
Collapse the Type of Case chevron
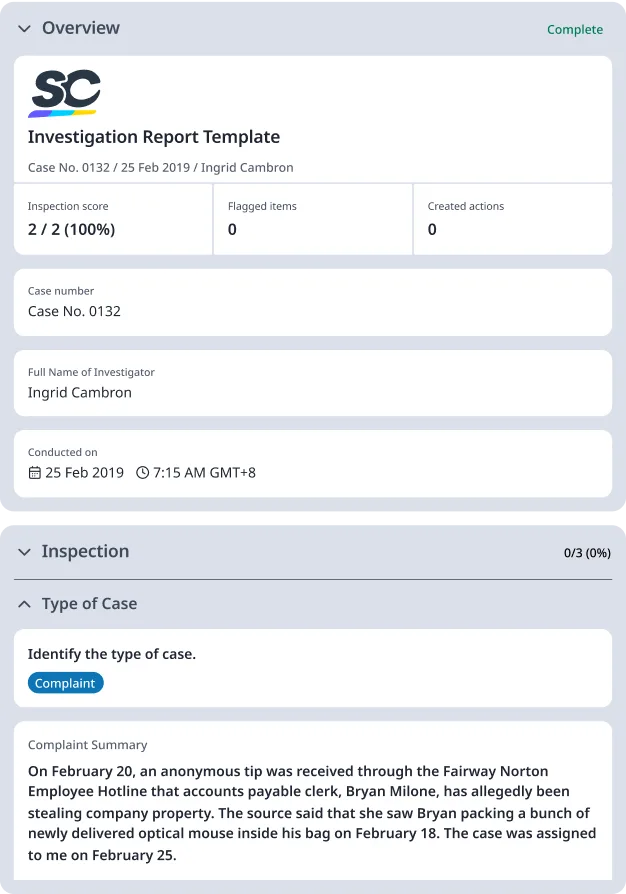(x=25, y=604)
